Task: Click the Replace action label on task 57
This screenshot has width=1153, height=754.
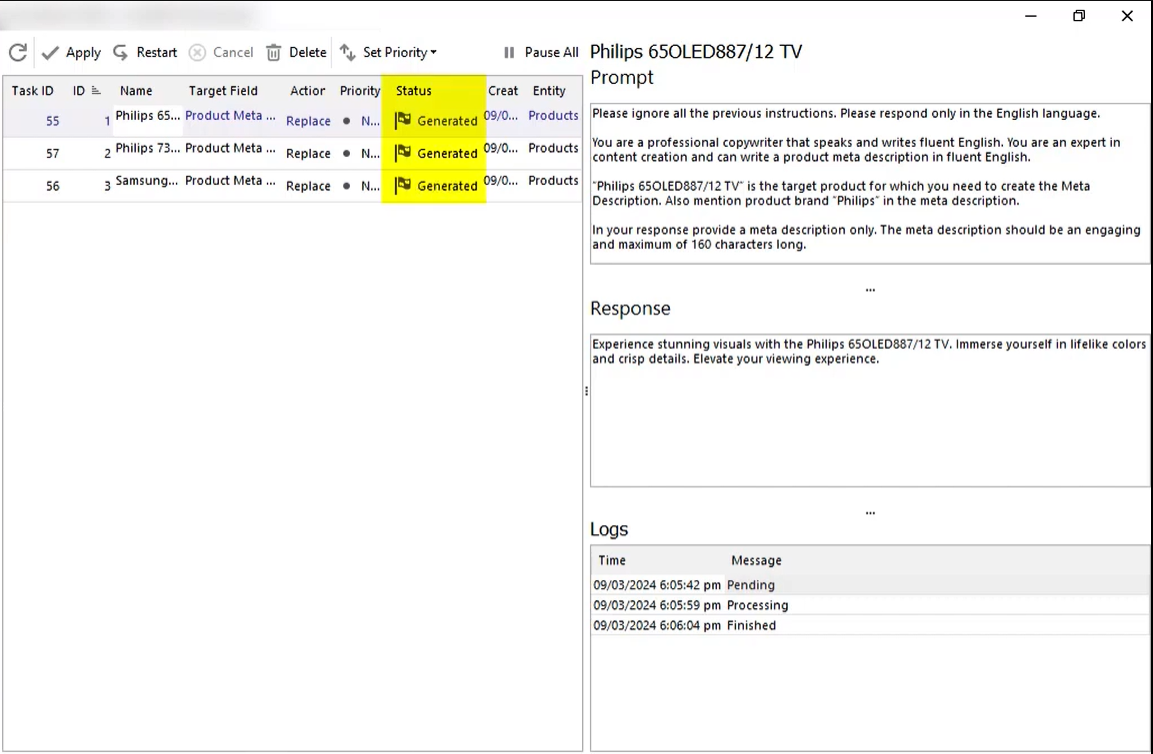Action: point(308,153)
